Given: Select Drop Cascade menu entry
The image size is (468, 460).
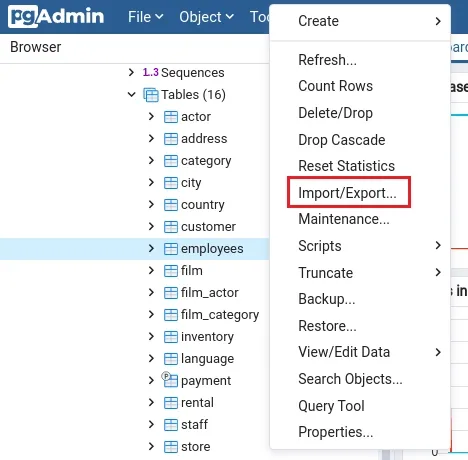Looking at the screenshot, I should click(360, 140).
